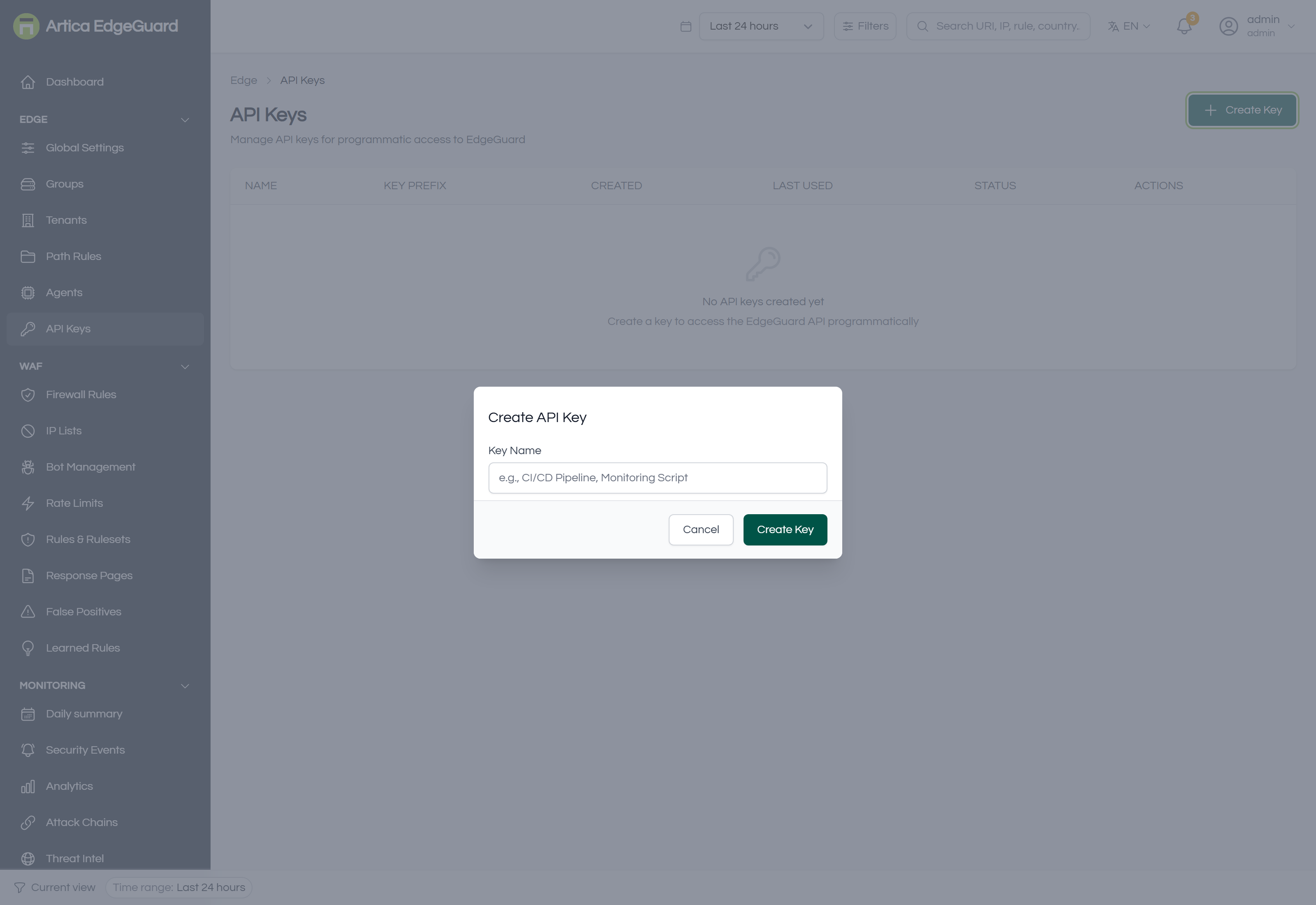Viewport: 1316px width, 905px height.
Task: Open Analytics from the sidebar
Action: pos(105,787)
